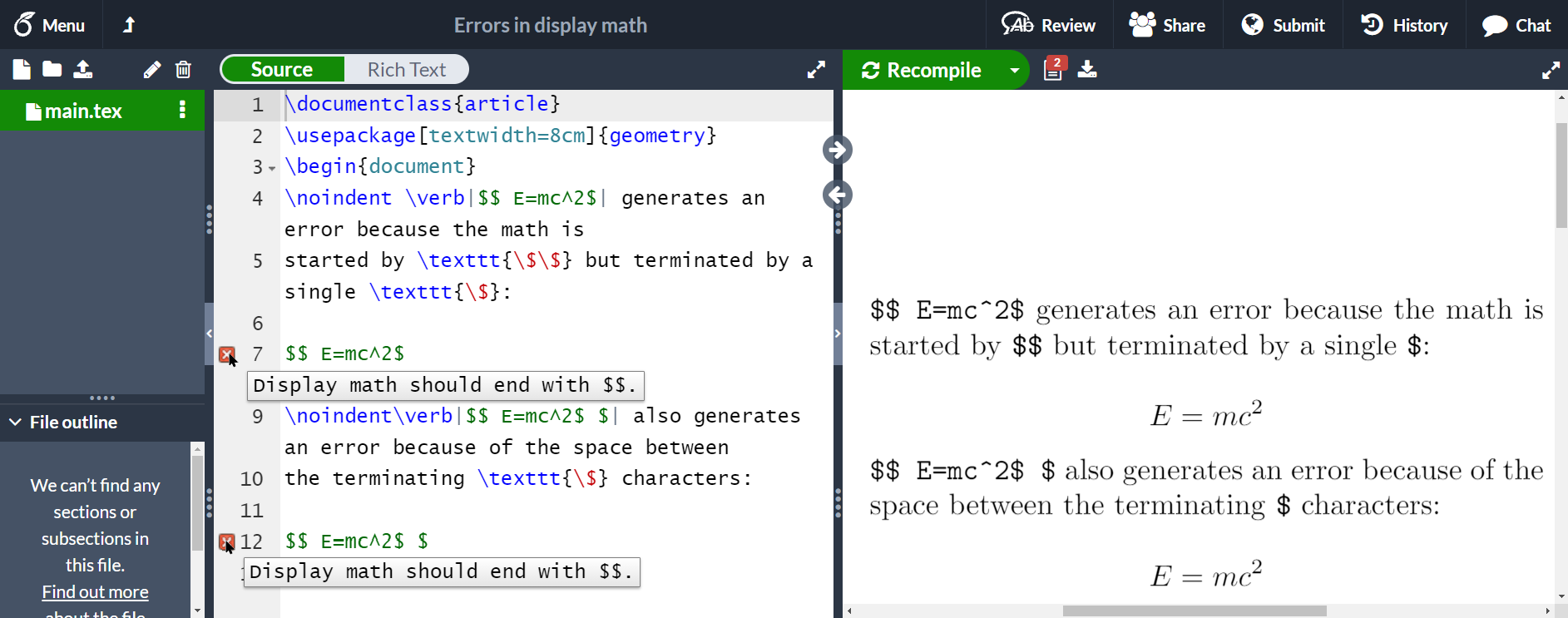Open the Recompile options dropdown
The height and width of the screenshot is (618, 1568).
(x=1015, y=71)
